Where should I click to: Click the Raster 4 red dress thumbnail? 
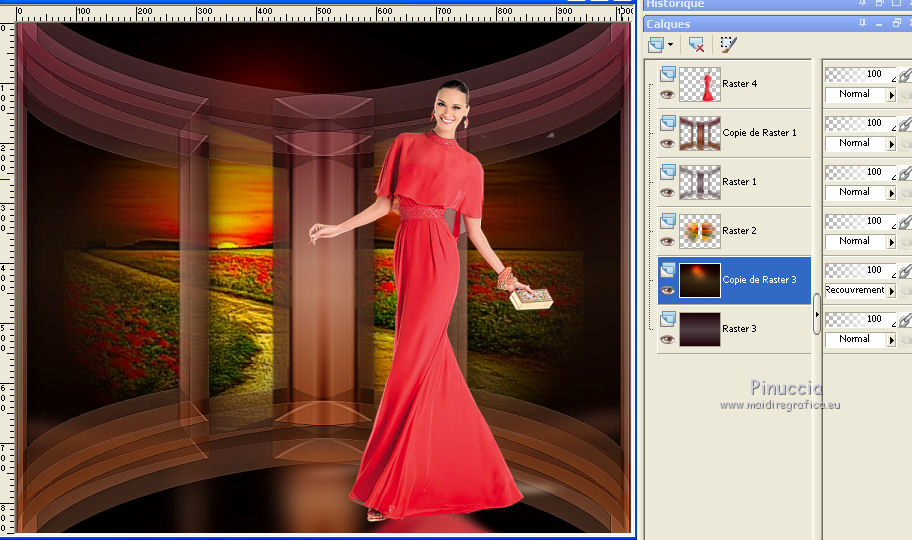700,84
